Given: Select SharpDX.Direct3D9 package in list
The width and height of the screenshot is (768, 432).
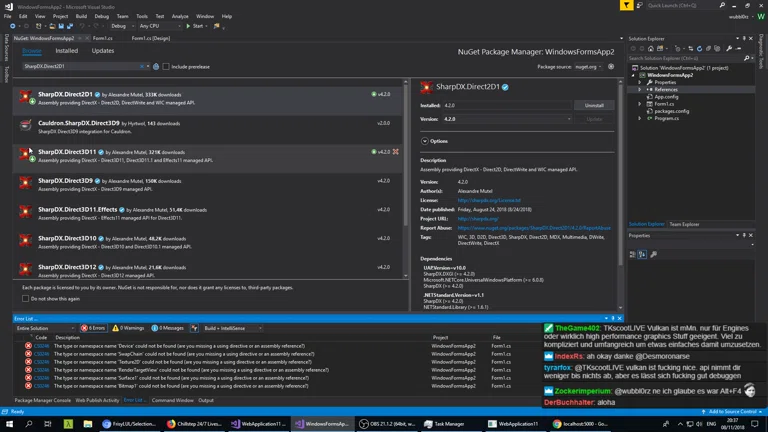Looking at the screenshot, I should (208, 185).
